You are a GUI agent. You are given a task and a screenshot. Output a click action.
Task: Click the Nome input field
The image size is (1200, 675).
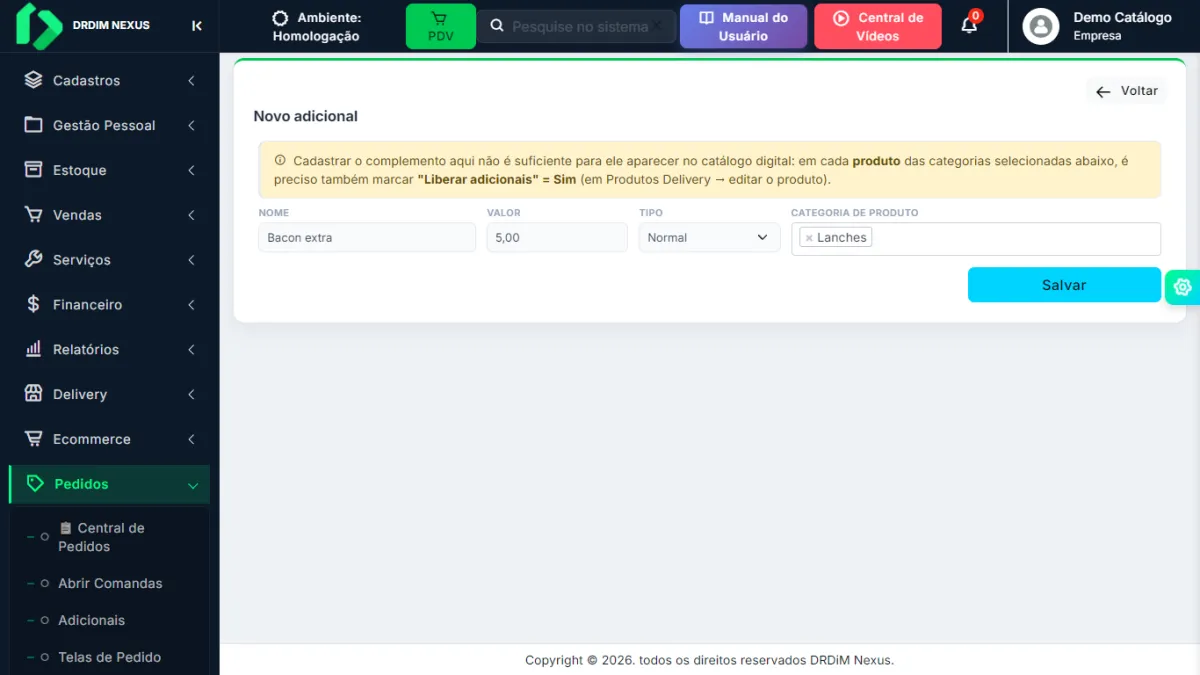(x=367, y=237)
